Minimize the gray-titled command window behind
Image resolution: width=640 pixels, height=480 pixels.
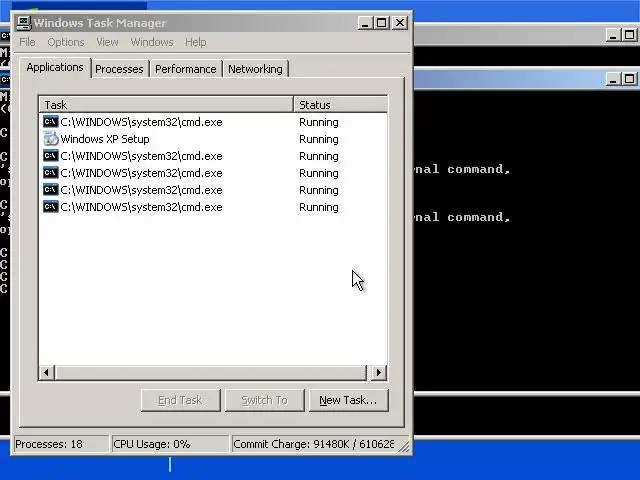pos(613,35)
